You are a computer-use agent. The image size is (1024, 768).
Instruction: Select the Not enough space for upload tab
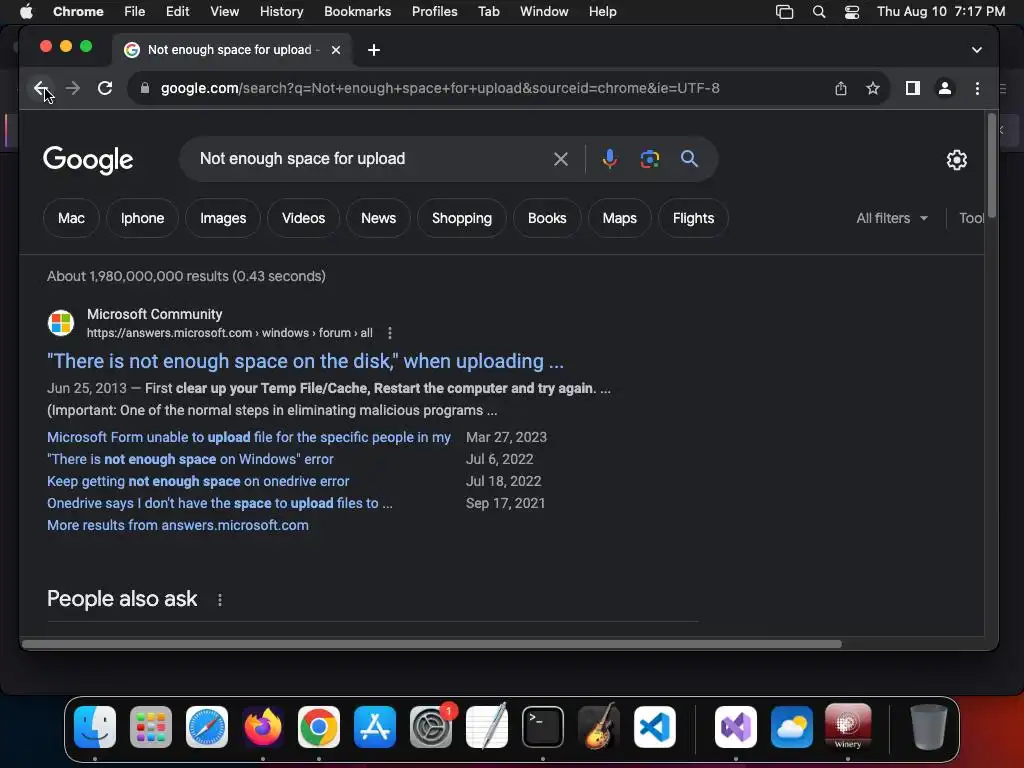[230, 50]
